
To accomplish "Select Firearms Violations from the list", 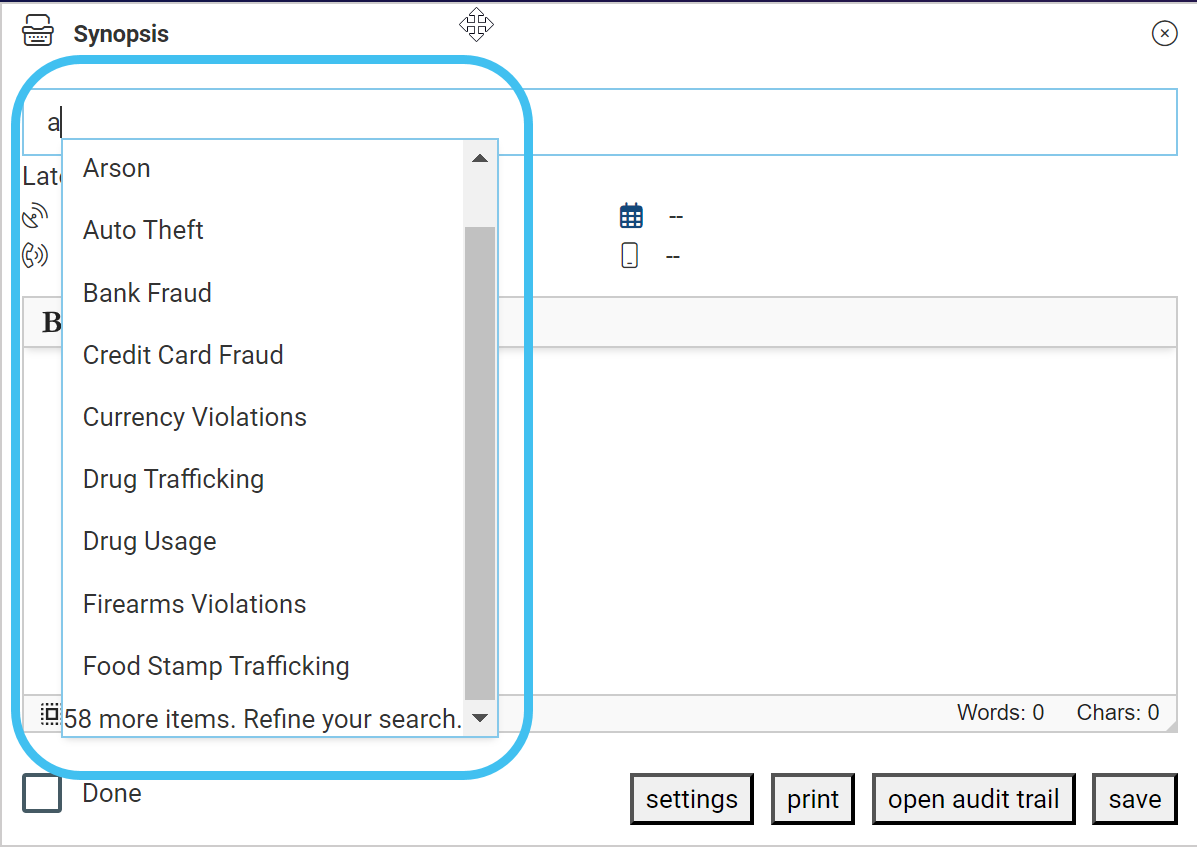I will click(194, 604).
